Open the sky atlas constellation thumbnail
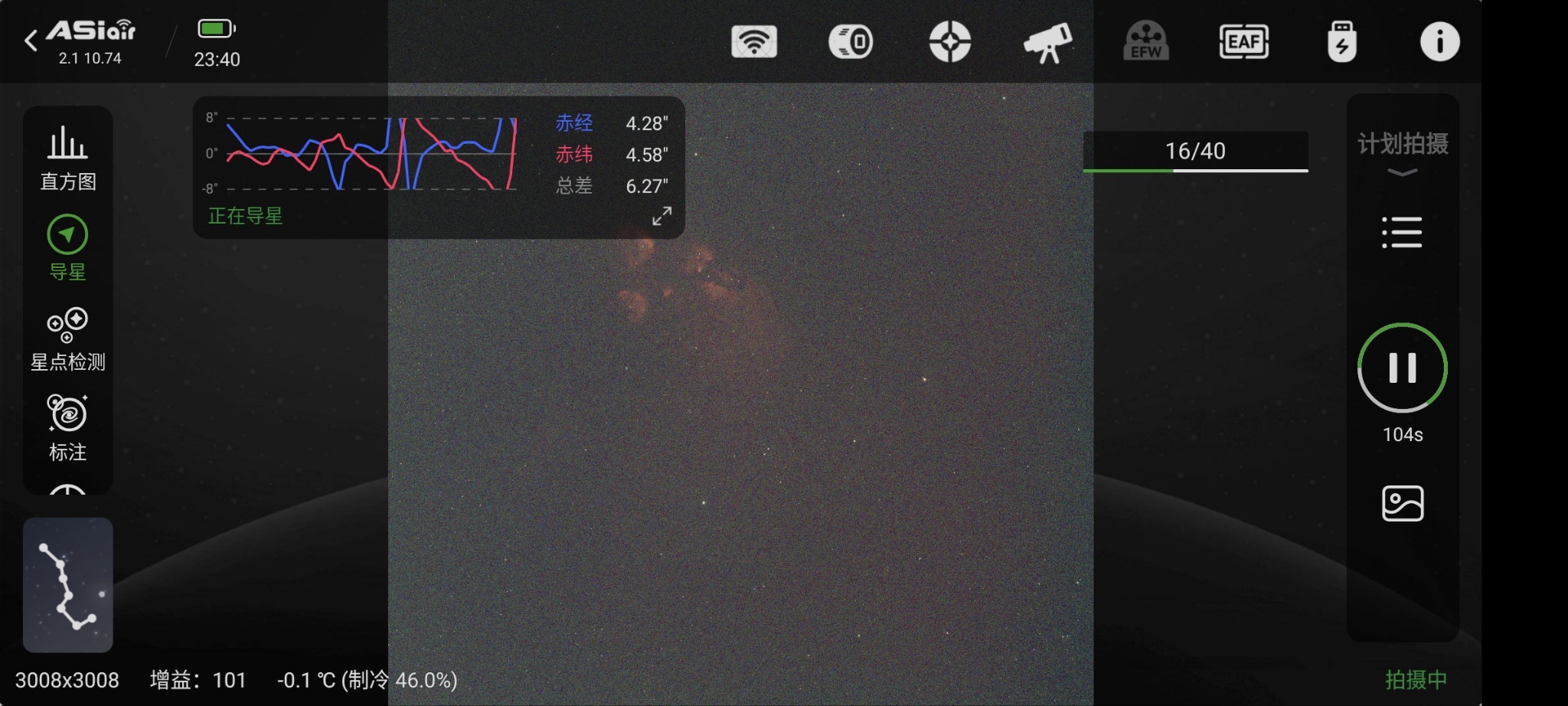 click(x=68, y=585)
